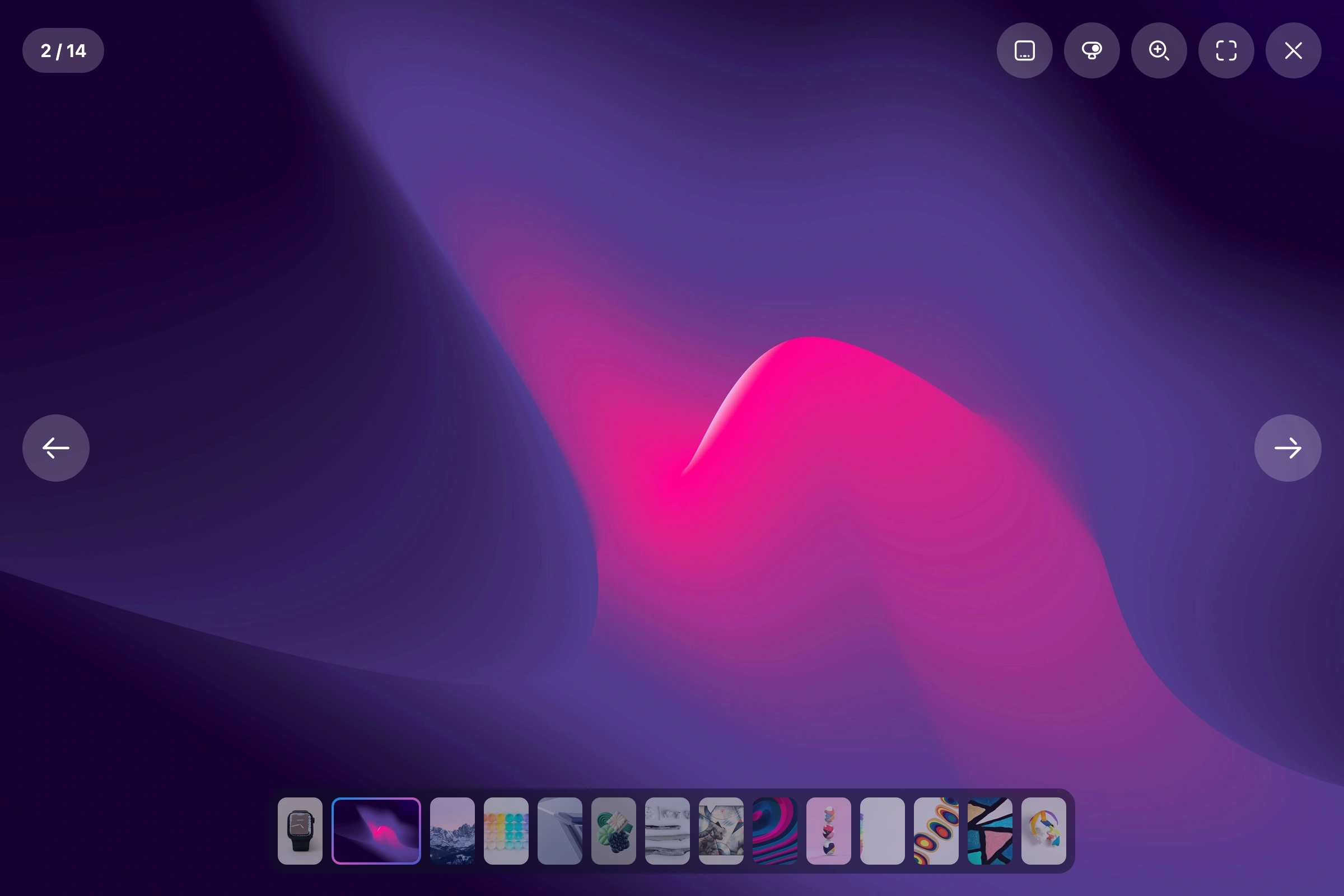This screenshot has width=1344, height=896.
Task: Toggle the thumbnail panel view
Action: tap(1025, 50)
